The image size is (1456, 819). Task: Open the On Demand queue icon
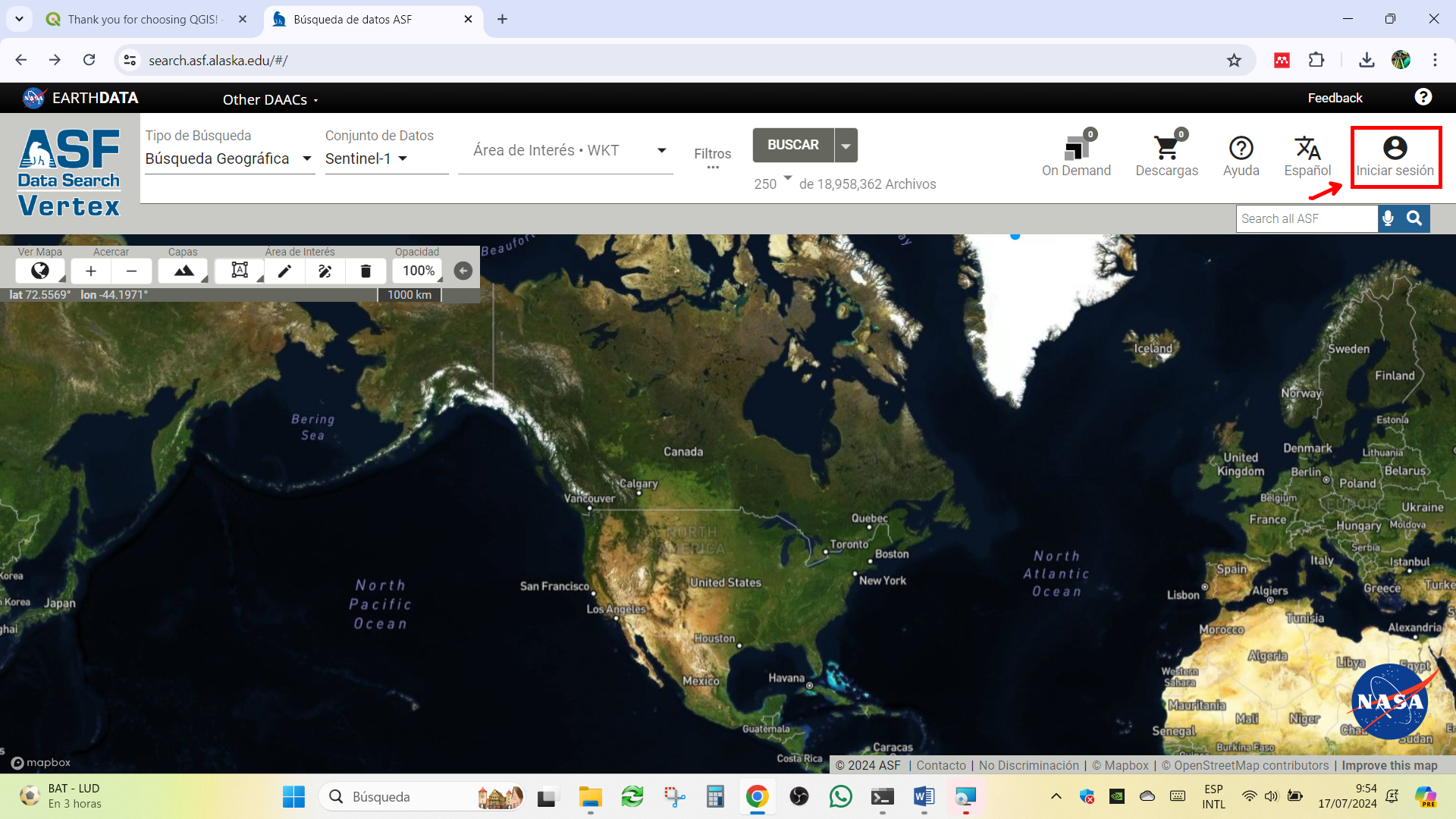click(x=1076, y=155)
